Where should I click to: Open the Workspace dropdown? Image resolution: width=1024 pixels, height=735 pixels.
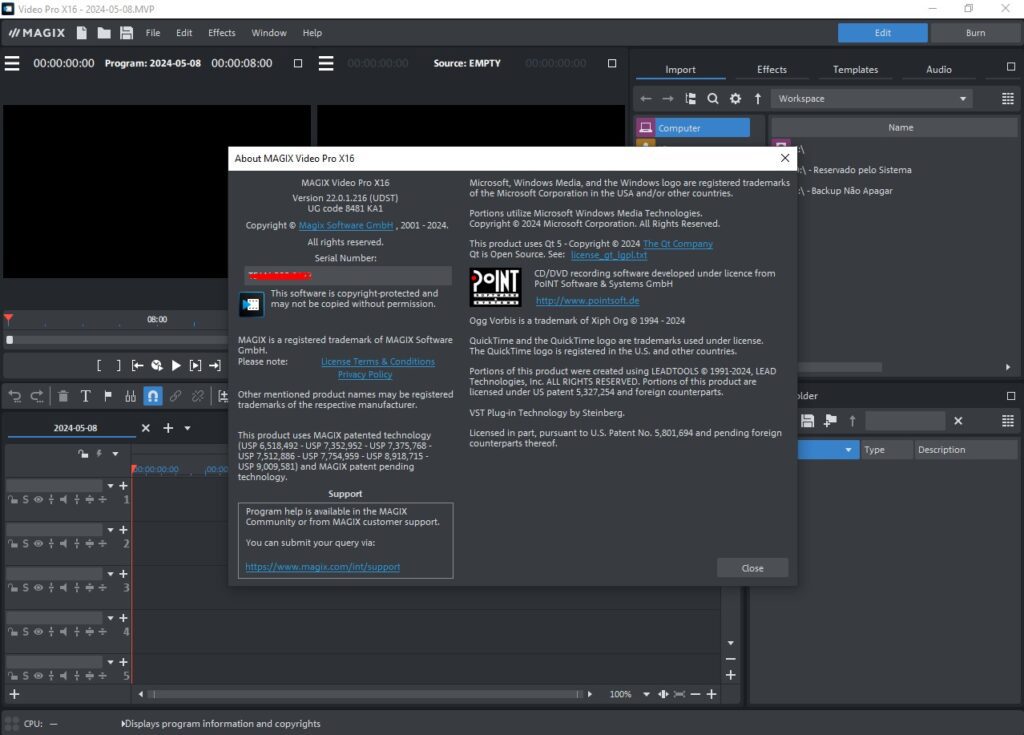pos(870,98)
